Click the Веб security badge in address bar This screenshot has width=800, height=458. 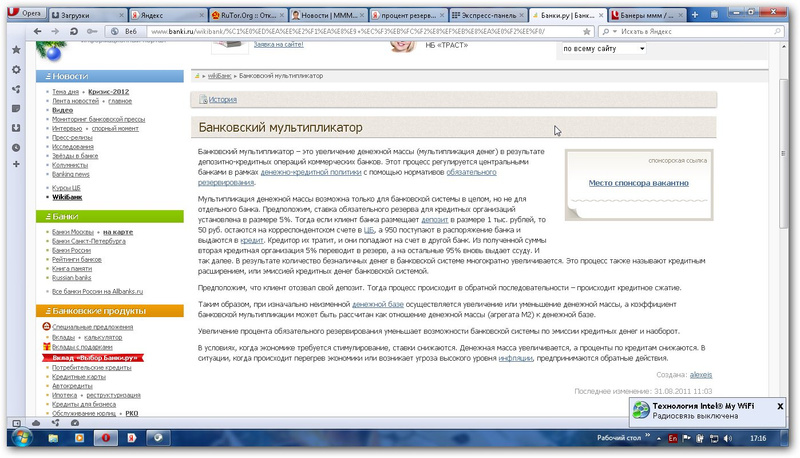pyautogui.click(x=124, y=32)
